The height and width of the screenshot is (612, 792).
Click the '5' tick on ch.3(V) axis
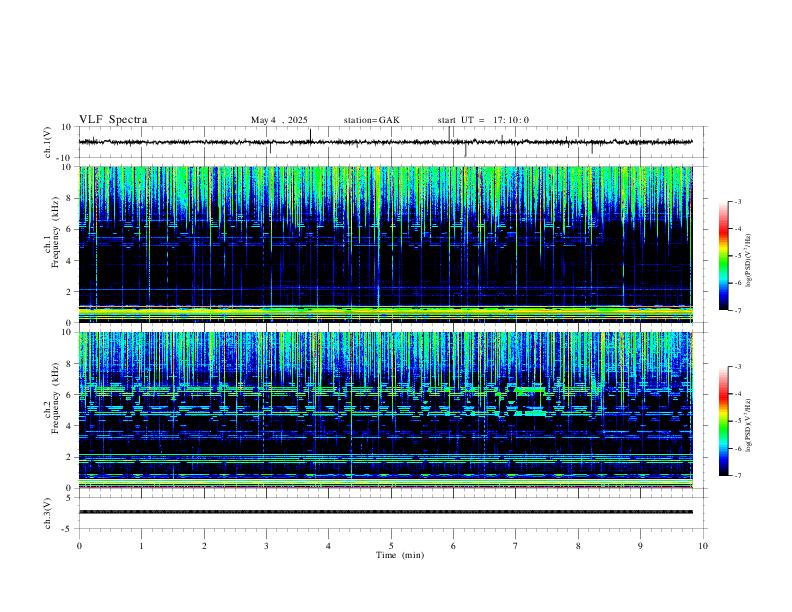(70, 498)
